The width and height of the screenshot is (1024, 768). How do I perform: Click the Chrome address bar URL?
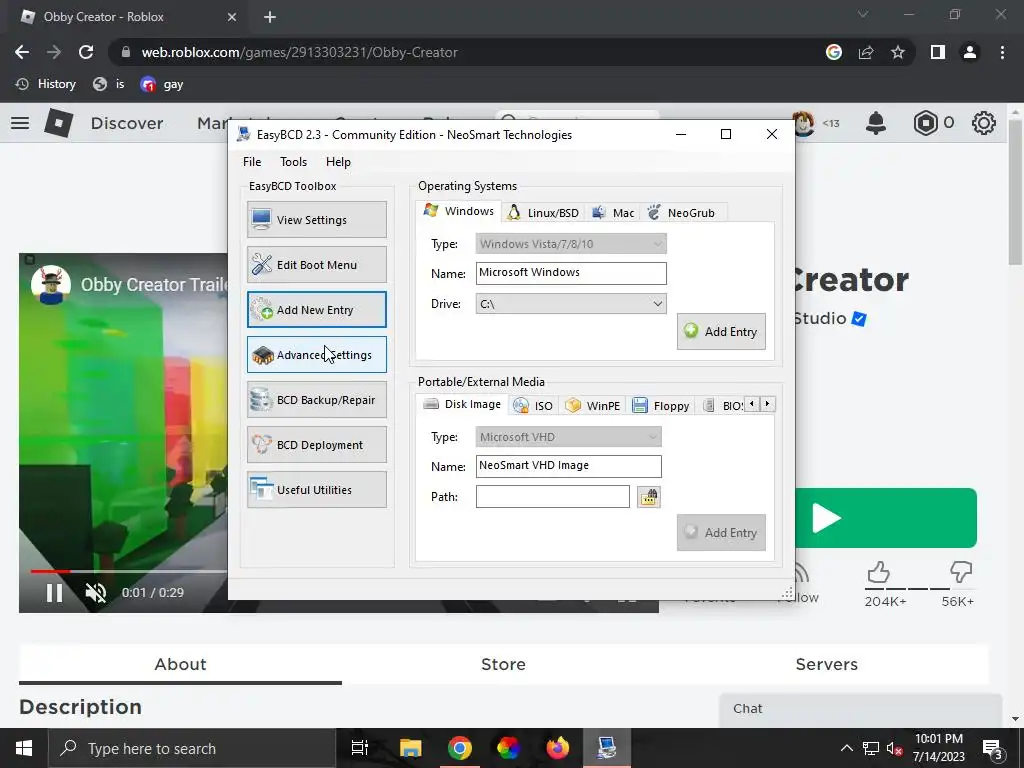tap(299, 52)
